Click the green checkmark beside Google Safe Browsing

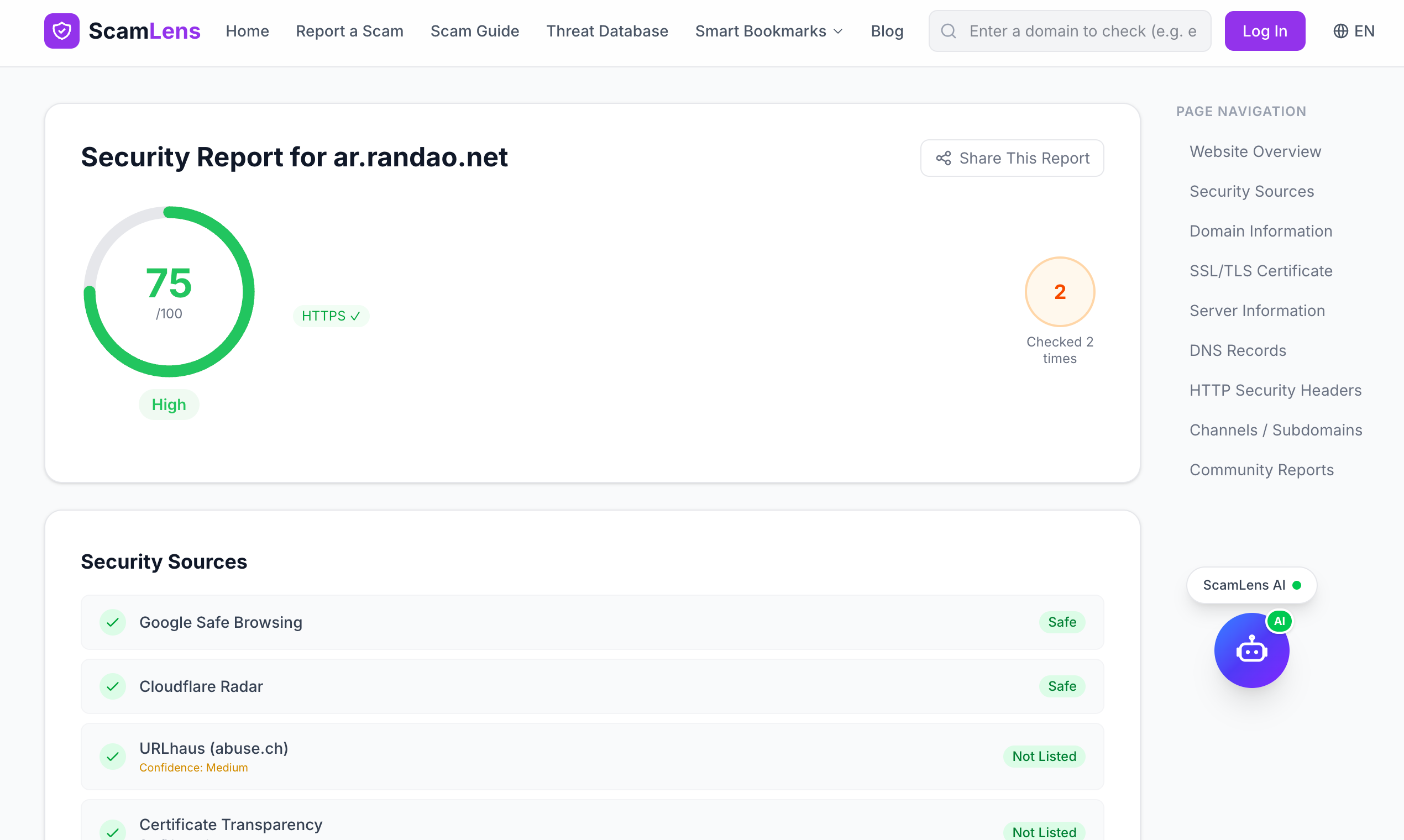[113, 622]
